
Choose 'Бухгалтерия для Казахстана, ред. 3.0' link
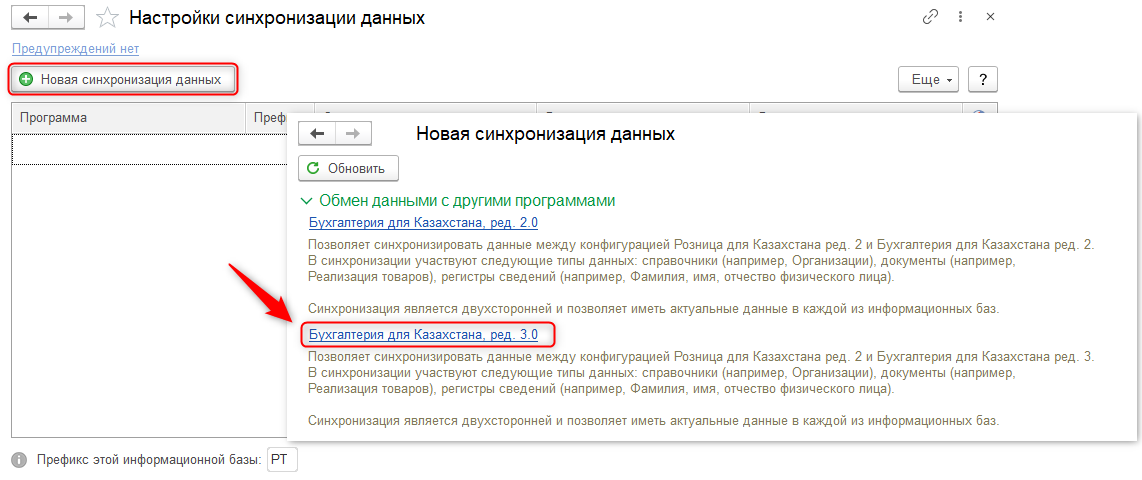[423, 334]
